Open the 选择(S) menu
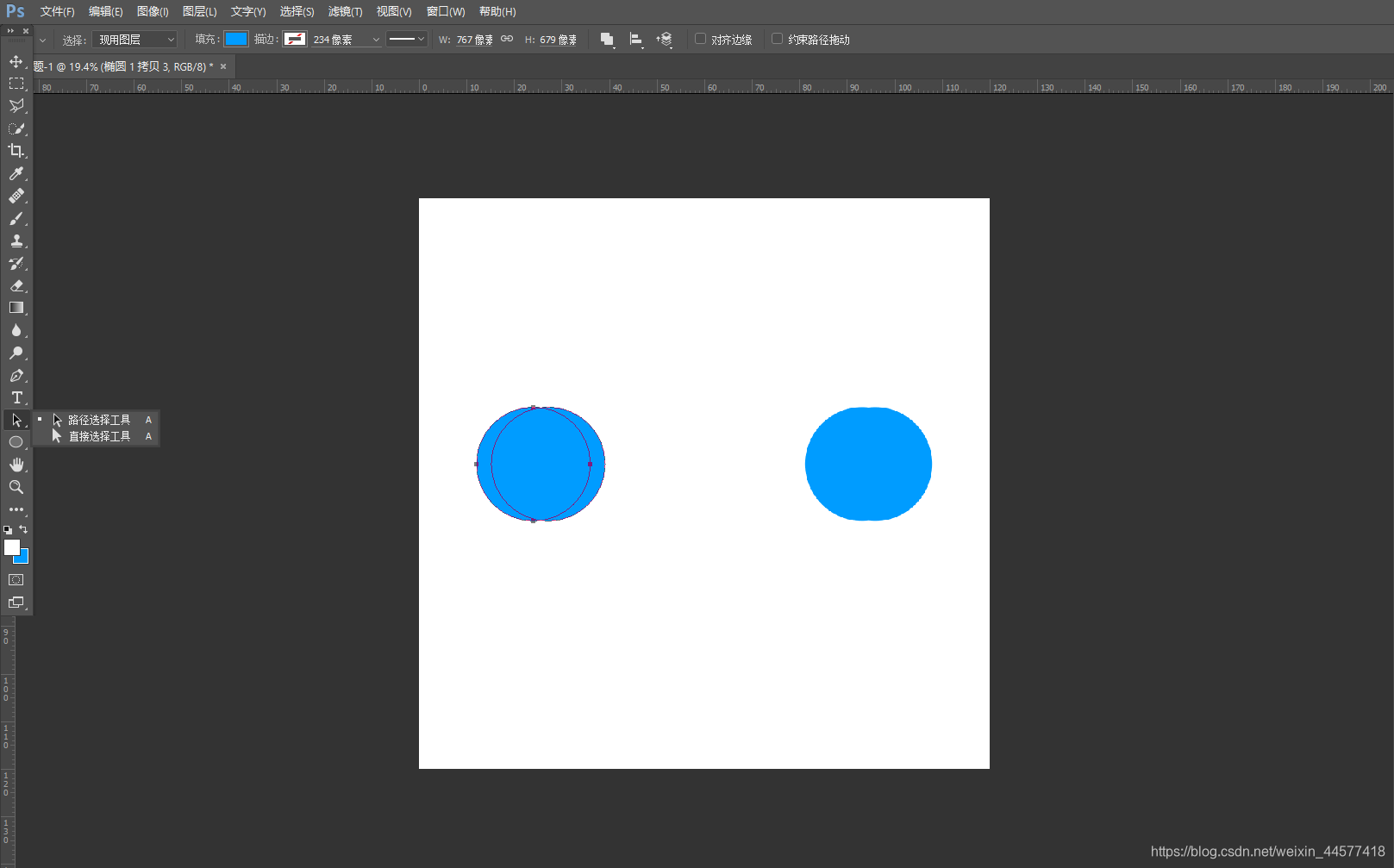1394x868 pixels. pos(297,11)
